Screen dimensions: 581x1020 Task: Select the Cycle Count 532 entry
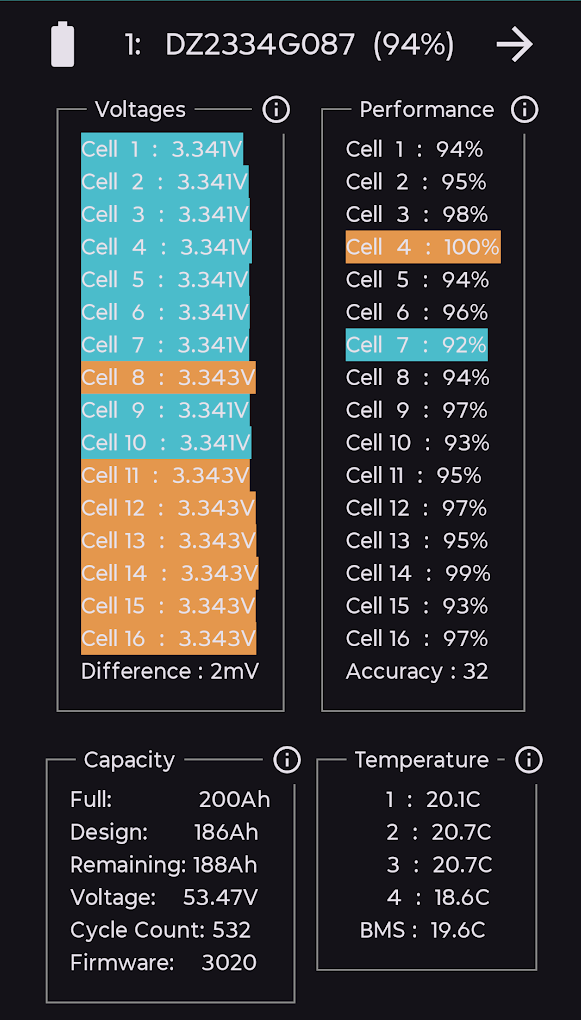tap(161, 930)
